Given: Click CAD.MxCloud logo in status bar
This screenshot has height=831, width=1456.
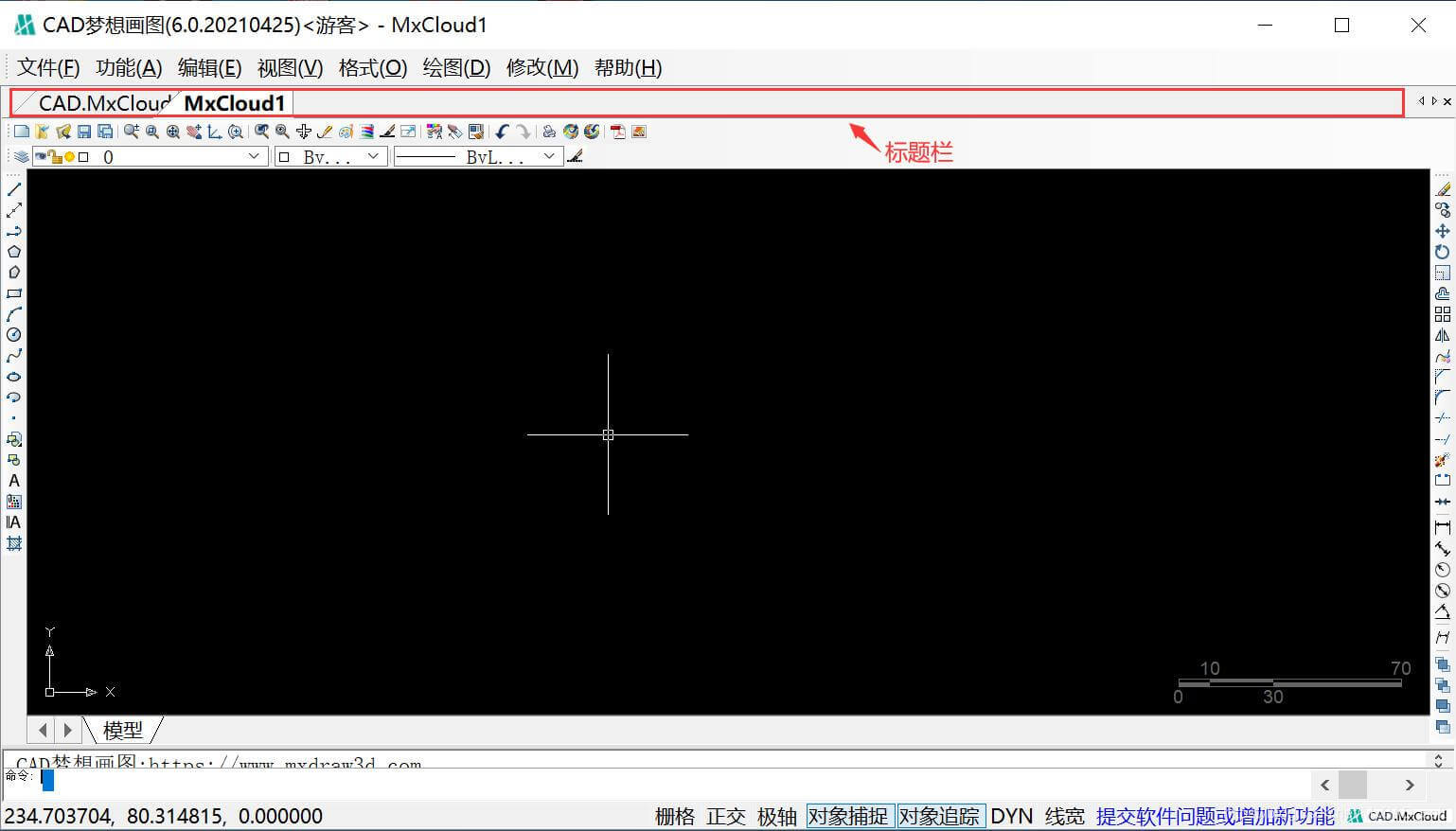Looking at the screenshot, I should pos(1397,816).
